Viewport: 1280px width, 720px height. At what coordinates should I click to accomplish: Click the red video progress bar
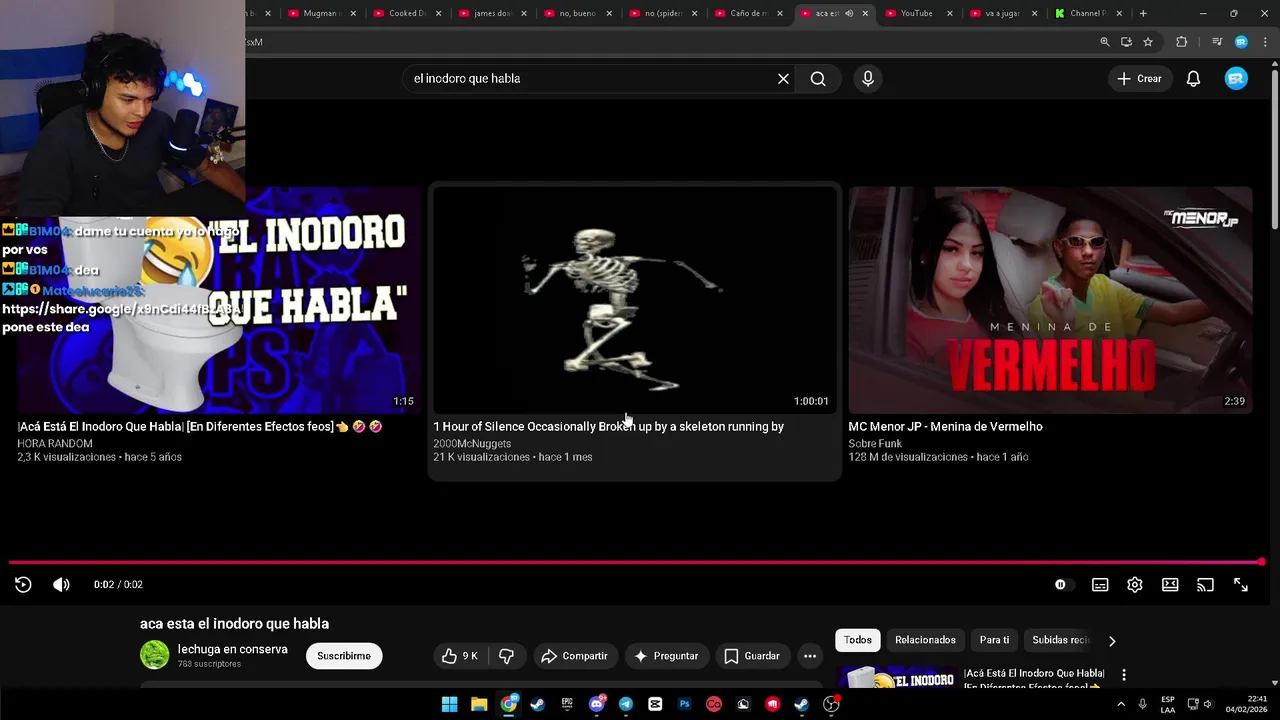(x=636, y=562)
